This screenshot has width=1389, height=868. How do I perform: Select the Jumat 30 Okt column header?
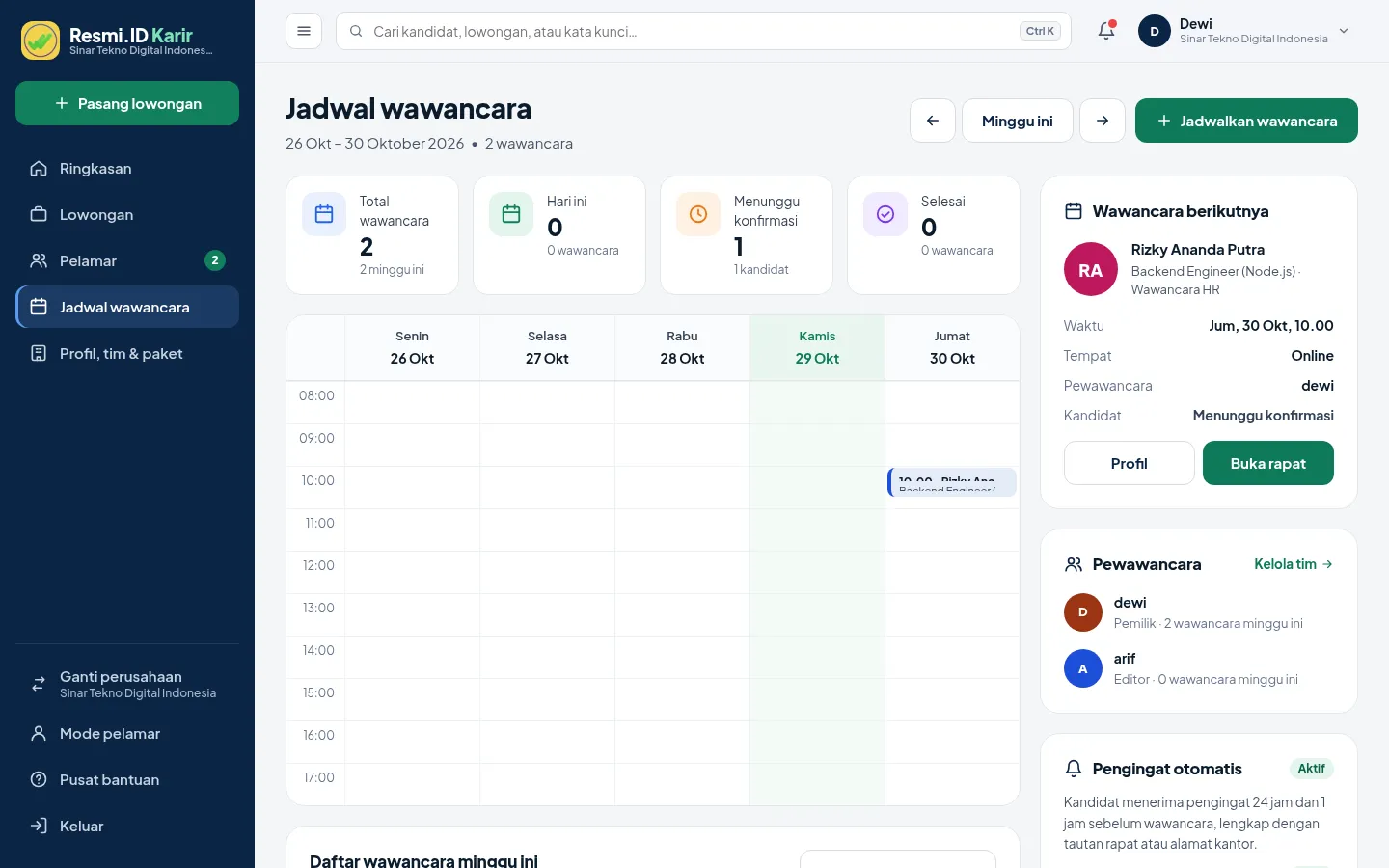point(952,347)
